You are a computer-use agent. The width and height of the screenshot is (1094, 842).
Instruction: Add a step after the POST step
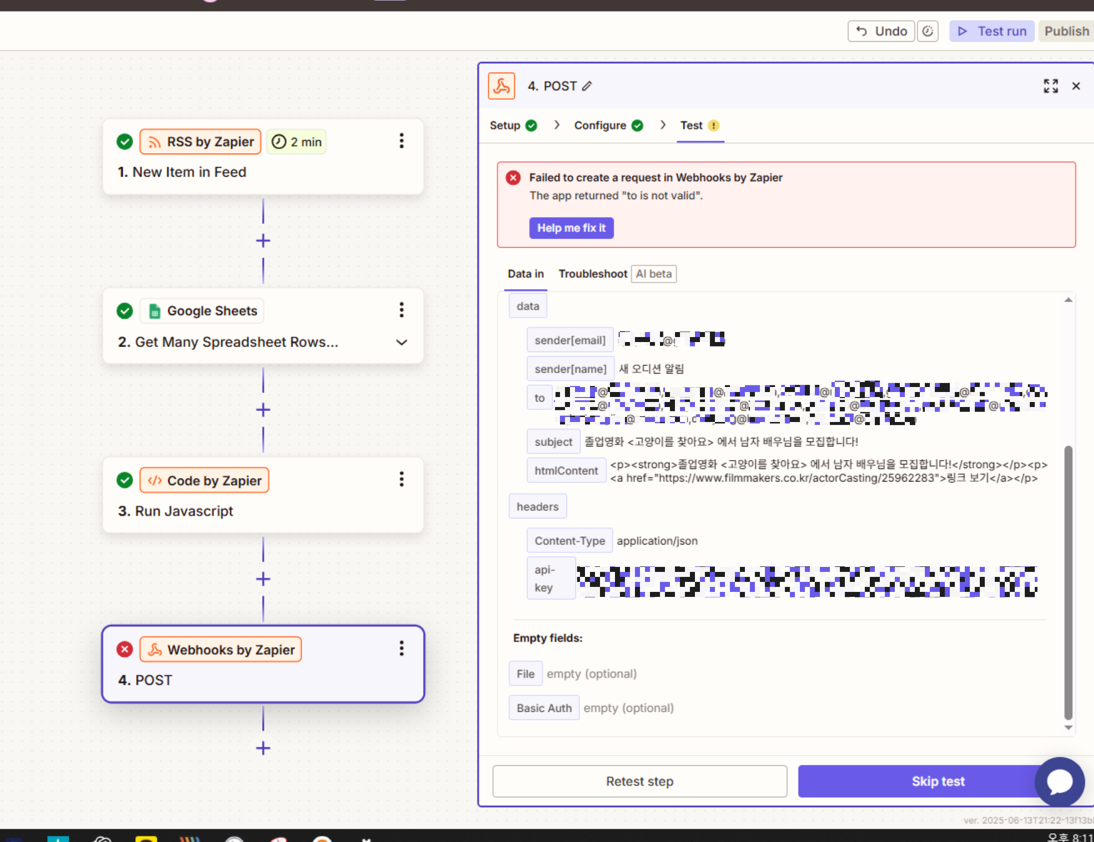(263, 749)
